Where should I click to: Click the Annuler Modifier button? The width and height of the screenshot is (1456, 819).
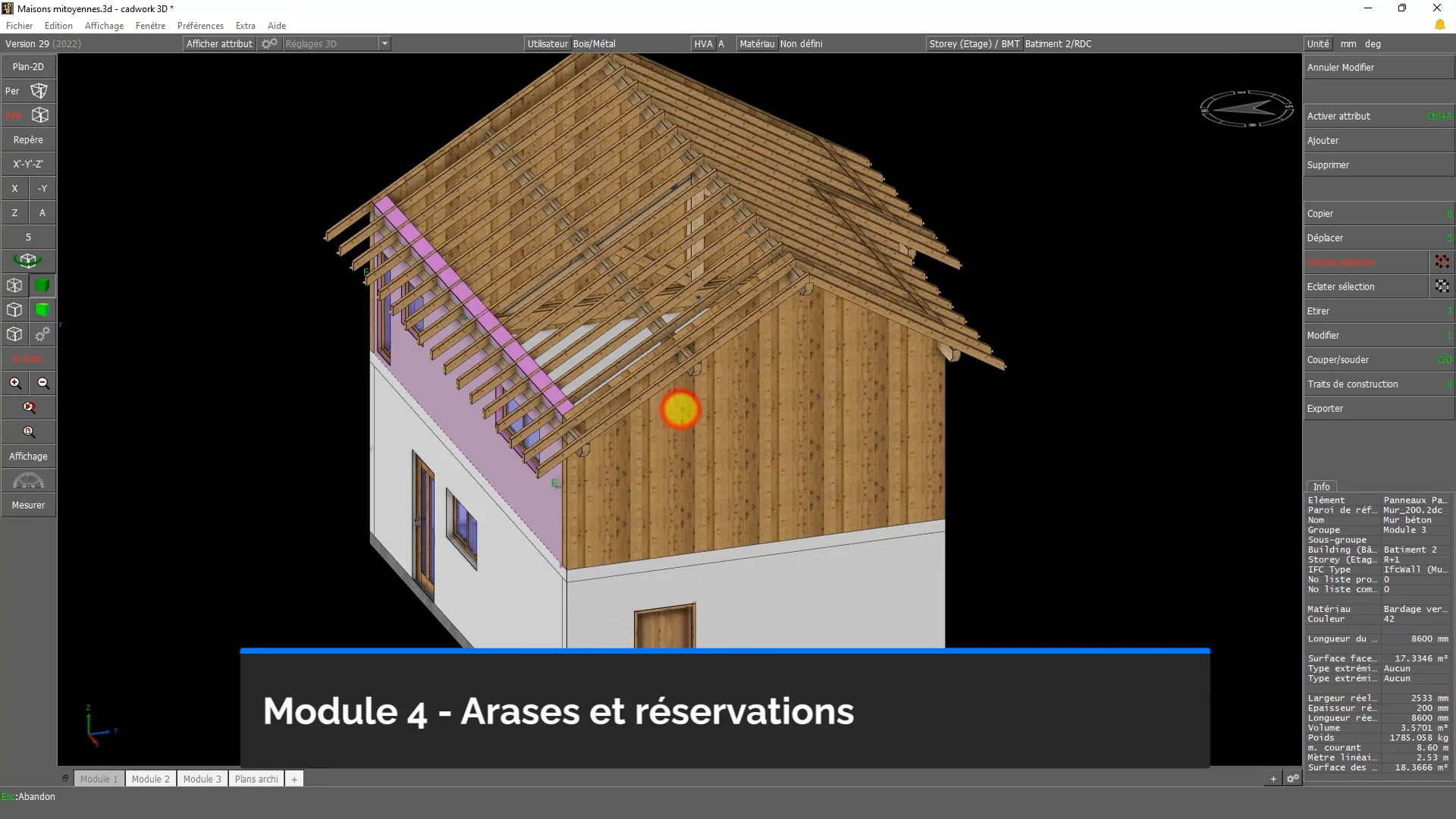coord(1340,67)
